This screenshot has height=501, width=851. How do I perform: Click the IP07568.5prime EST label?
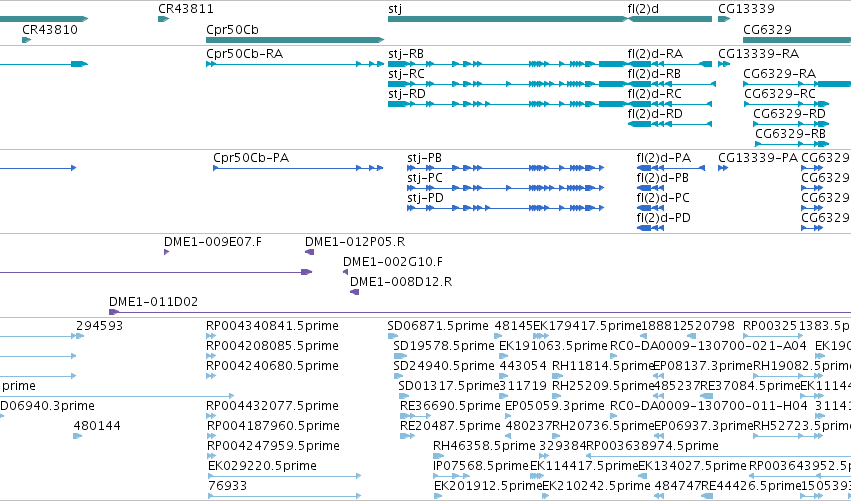[481, 466]
